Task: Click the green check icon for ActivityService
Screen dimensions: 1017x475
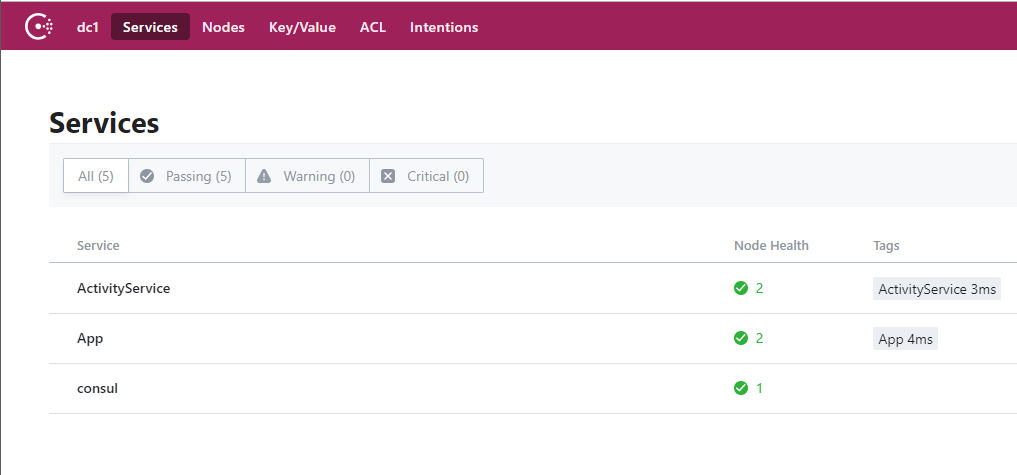Action: click(x=741, y=288)
